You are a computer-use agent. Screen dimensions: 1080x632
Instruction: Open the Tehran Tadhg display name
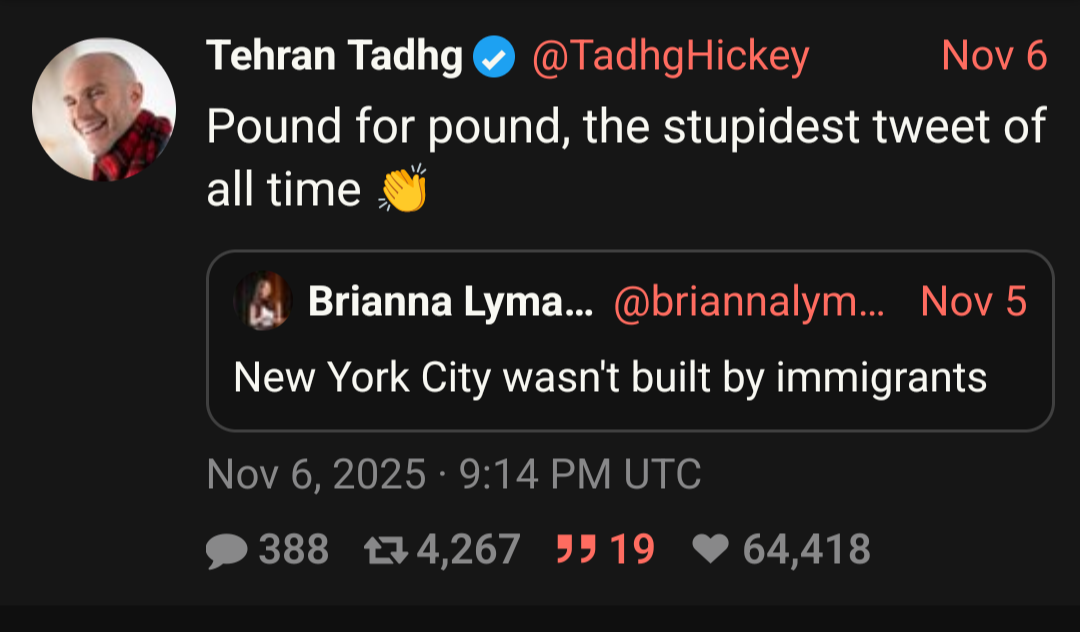click(334, 58)
